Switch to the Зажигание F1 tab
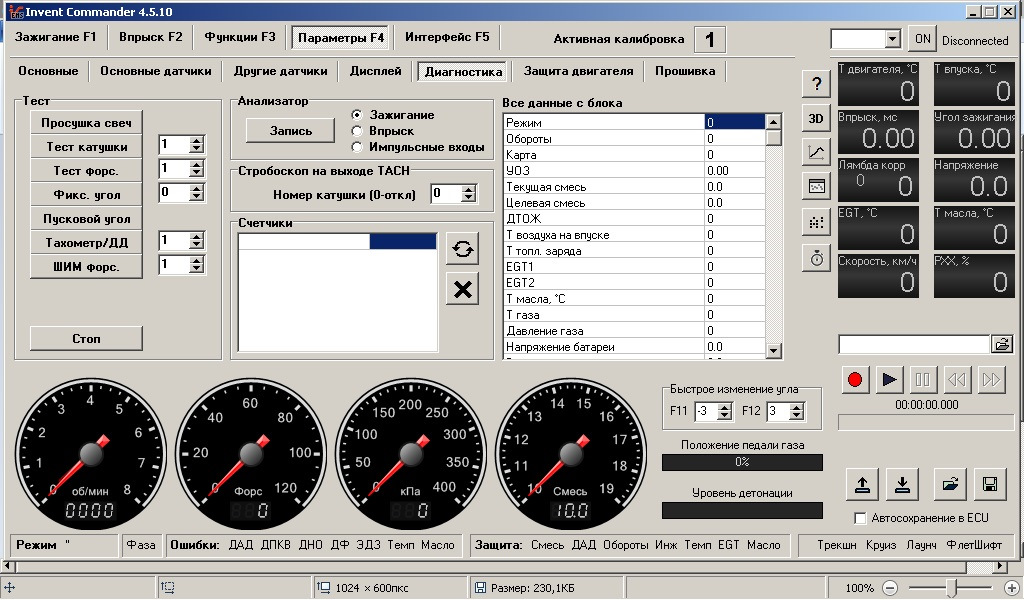This screenshot has height=600, width=1024. [x=56, y=38]
